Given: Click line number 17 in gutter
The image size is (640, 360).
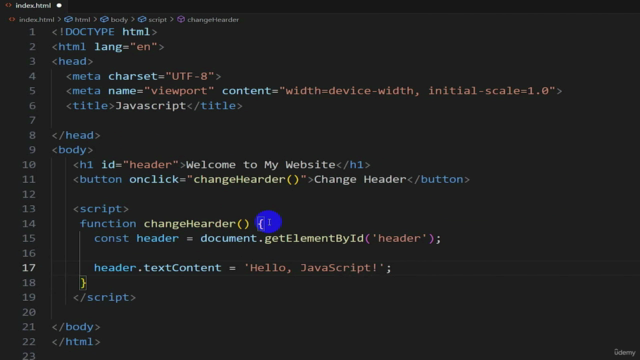Looking at the screenshot, I should click(x=29, y=268).
